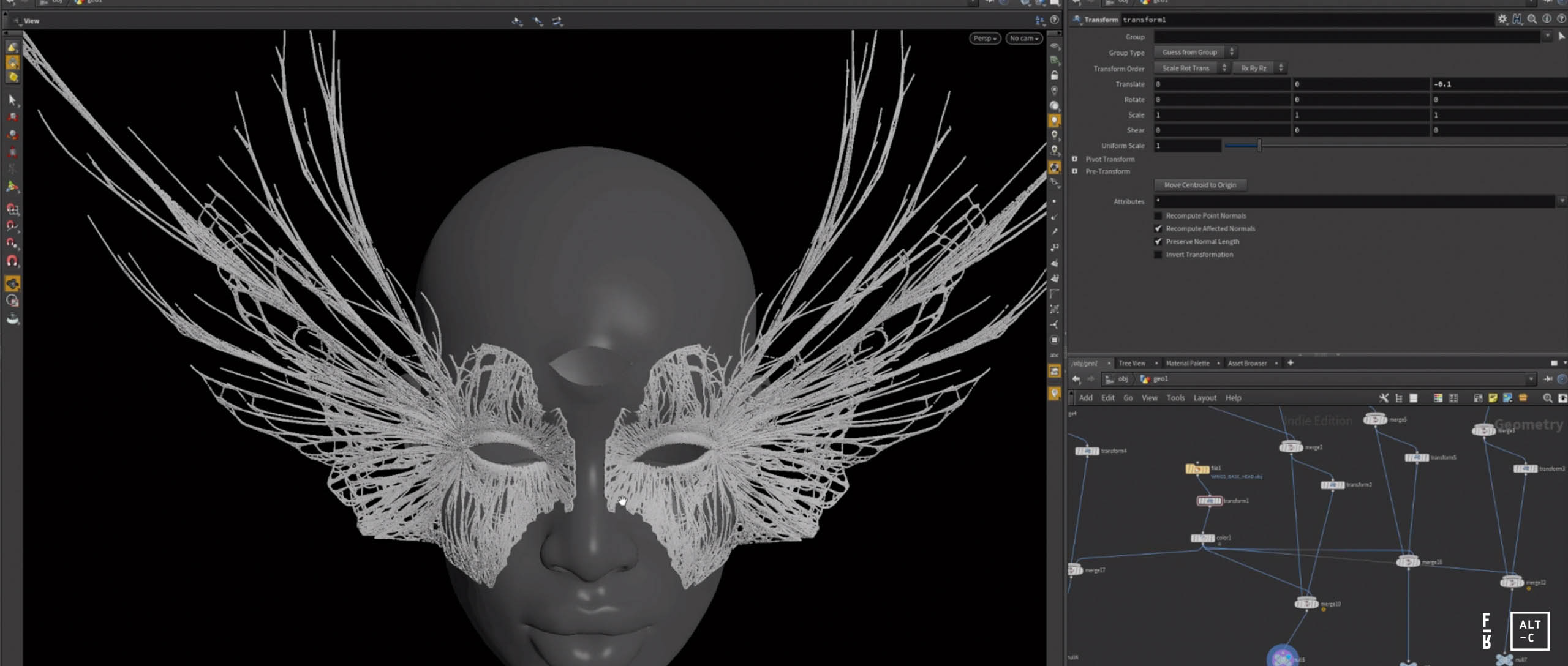Enable grid snapping magnet icon
The width and height of the screenshot is (1568, 666).
pyautogui.click(x=12, y=209)
